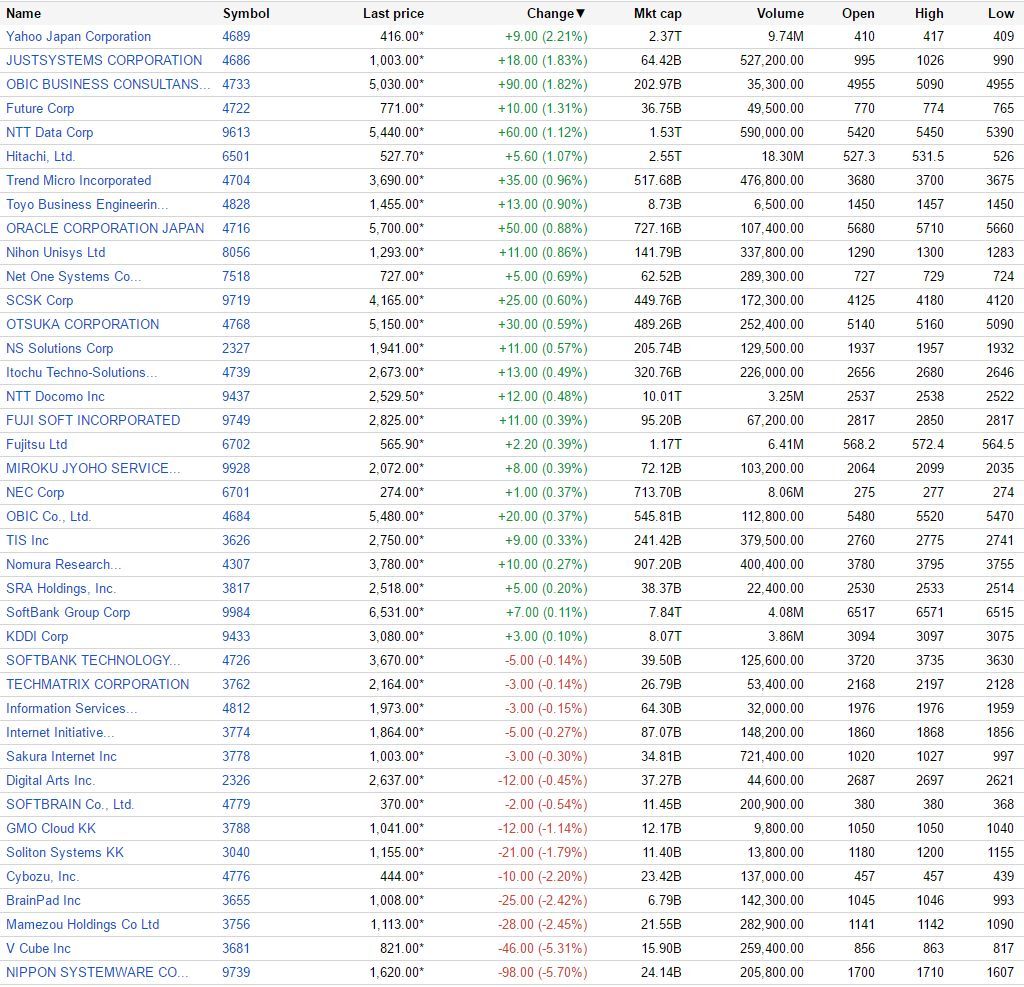
Task: Open FUJI SOFT INCORPORATED link
Action: pyautogui.click(x=93, y=421)
